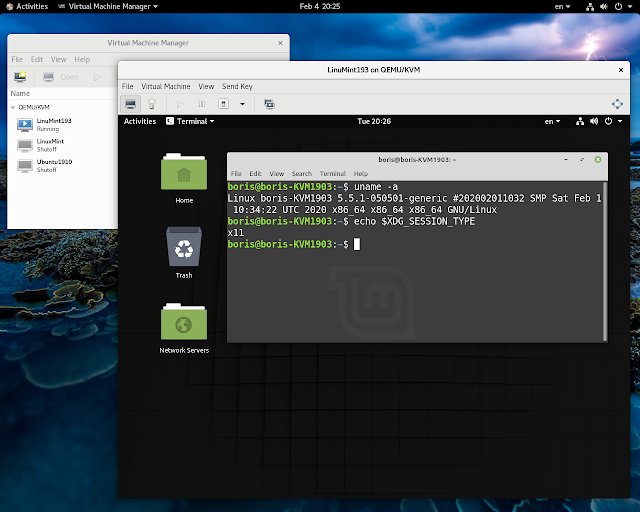Screen dimensions: 640x512
Task: Open Help menu in Virtual Machine Manager window
Action: tap(82, 60)
